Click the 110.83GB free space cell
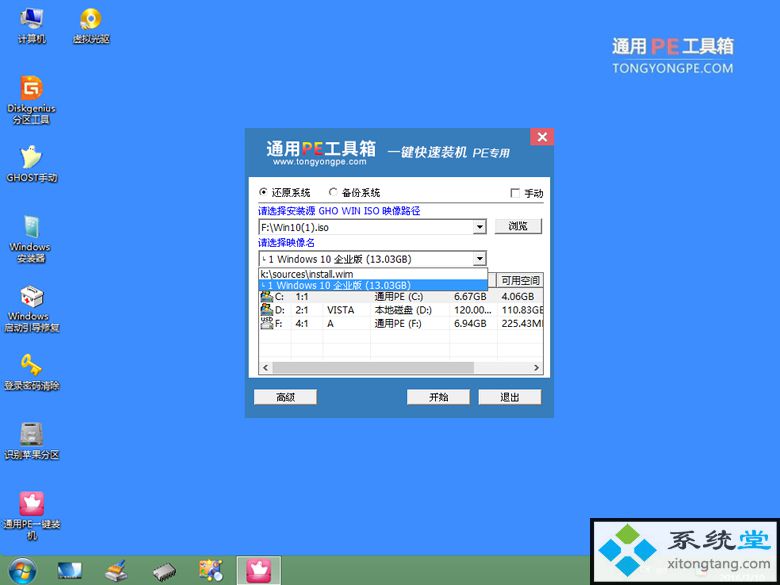The image size is (780, 585). tap(522, 310)
